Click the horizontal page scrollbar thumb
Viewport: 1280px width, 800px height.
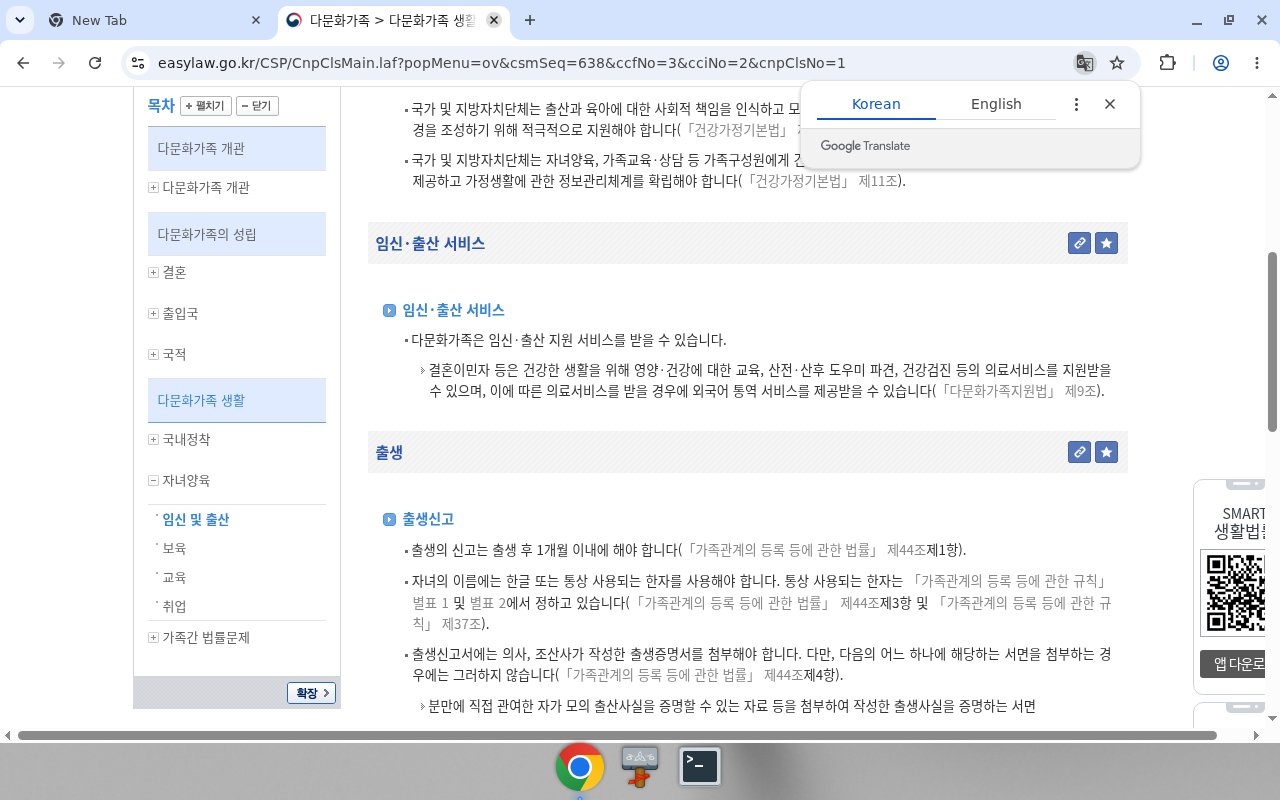[617, 735]
